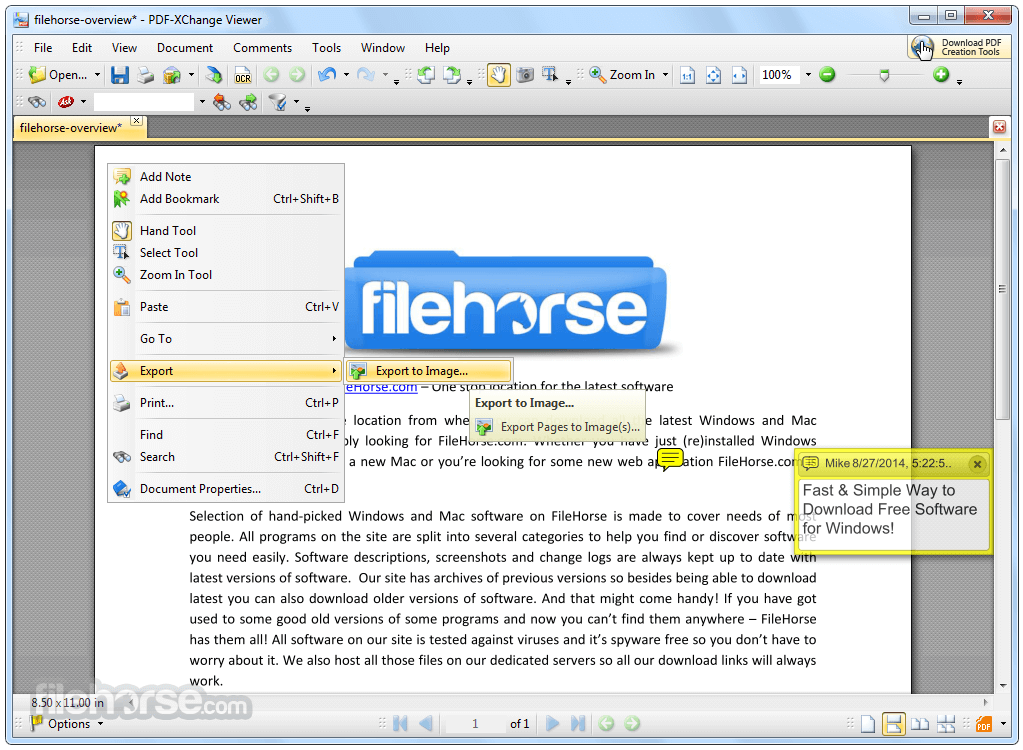Click the vertical scrollbar thumb
The image size is (1023, 750).
coord(1003,289)
